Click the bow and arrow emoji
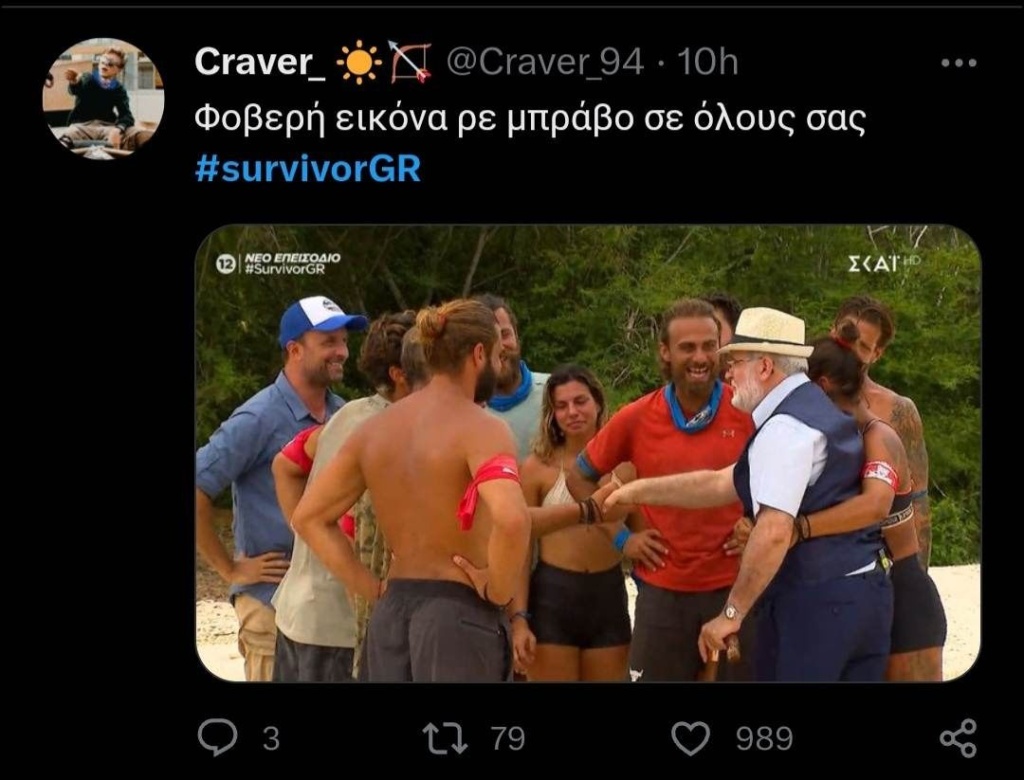The height and width of the screenshot is (780, 1024). [411, 62]
